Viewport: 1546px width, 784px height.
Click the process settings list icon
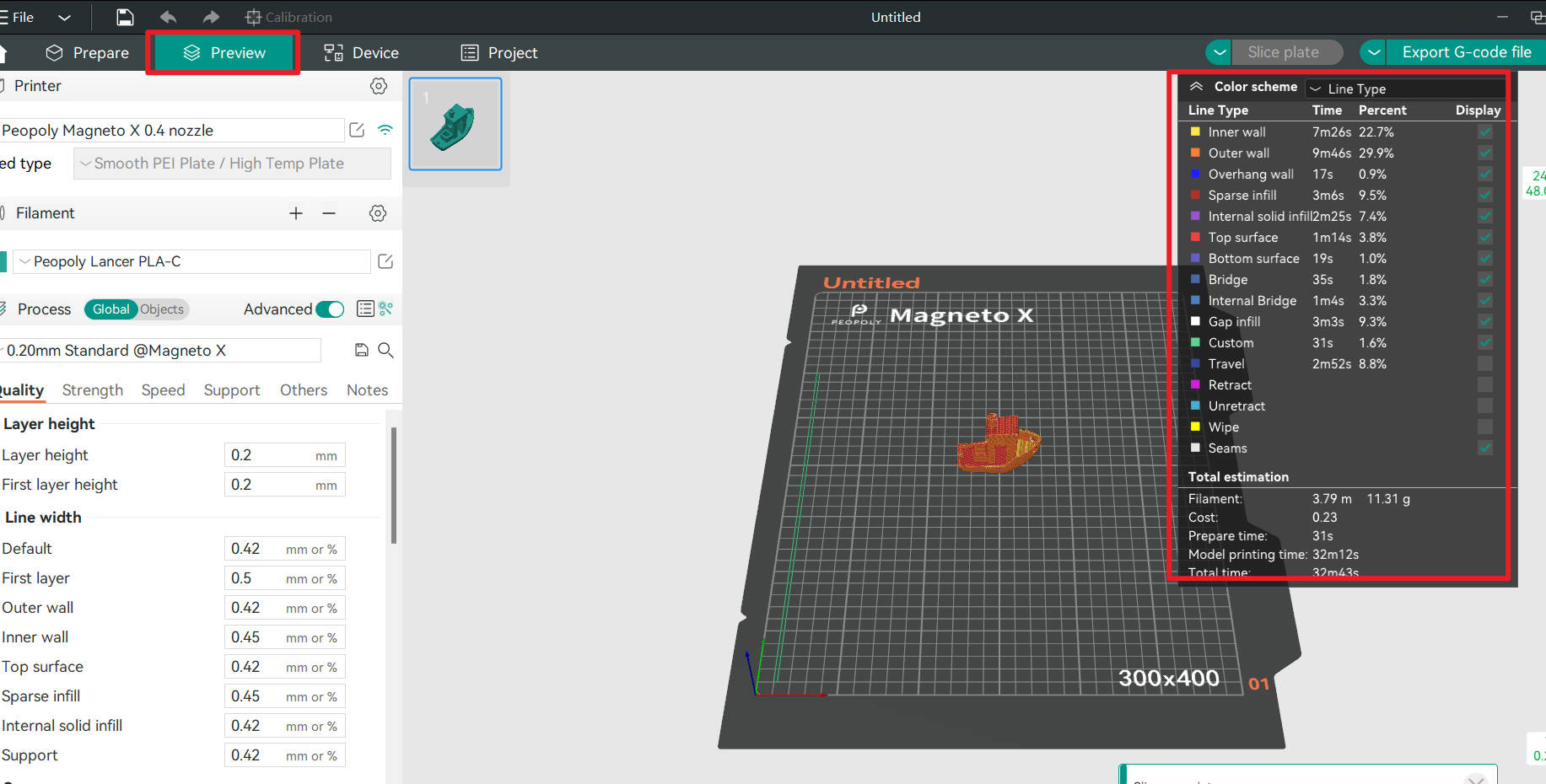365,309
